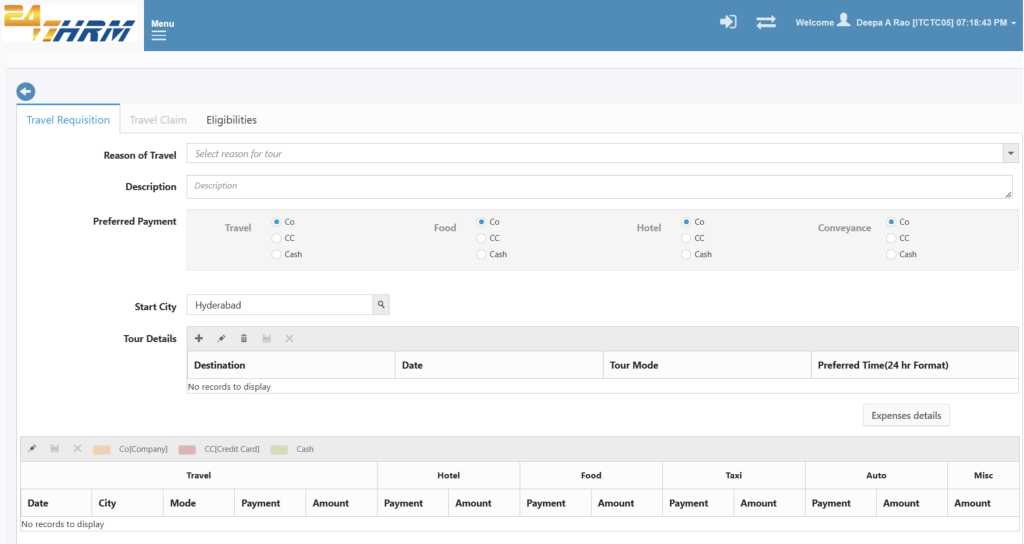Edit expenses grid with pencil icon
This screenshot has width=1024, height=544.
click(32, 449)
